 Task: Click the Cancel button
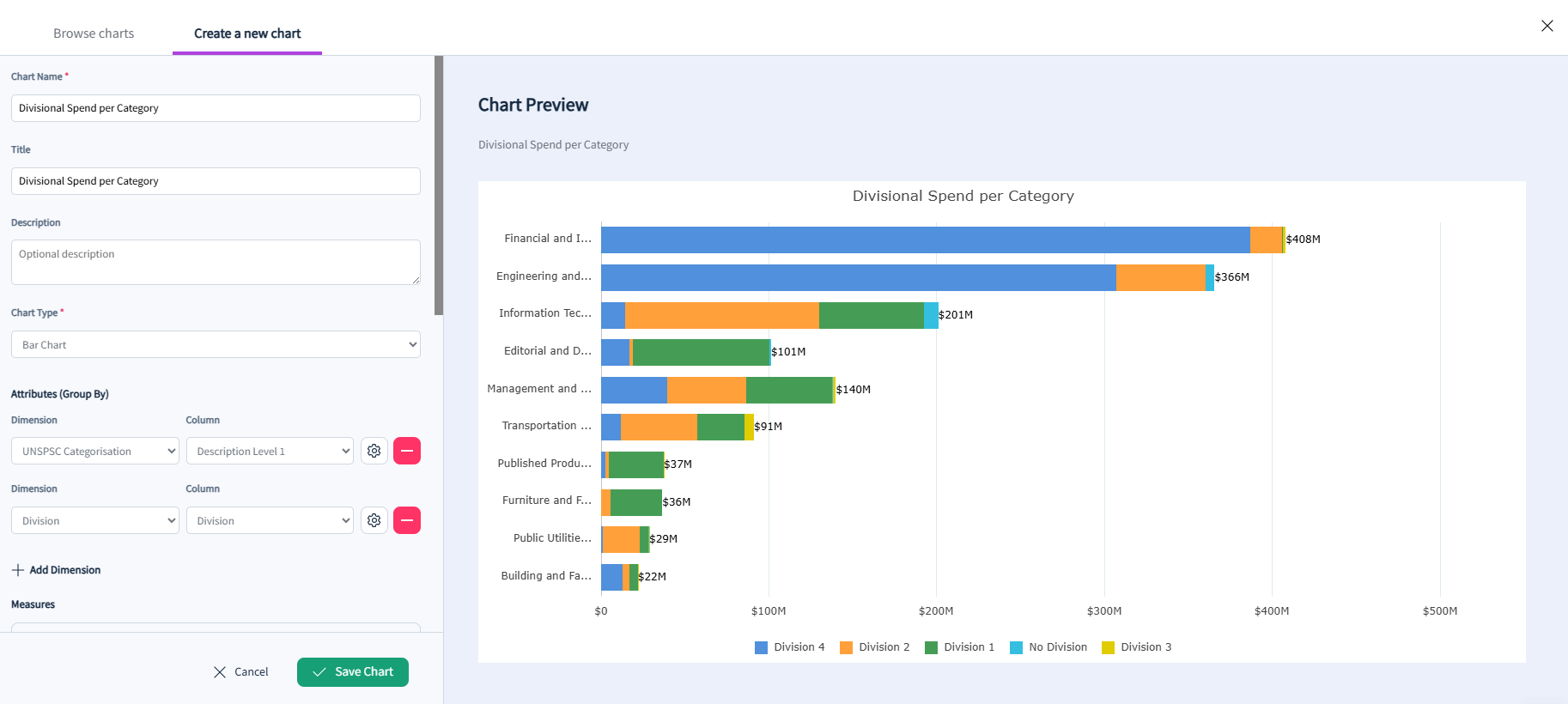point(240,672)
